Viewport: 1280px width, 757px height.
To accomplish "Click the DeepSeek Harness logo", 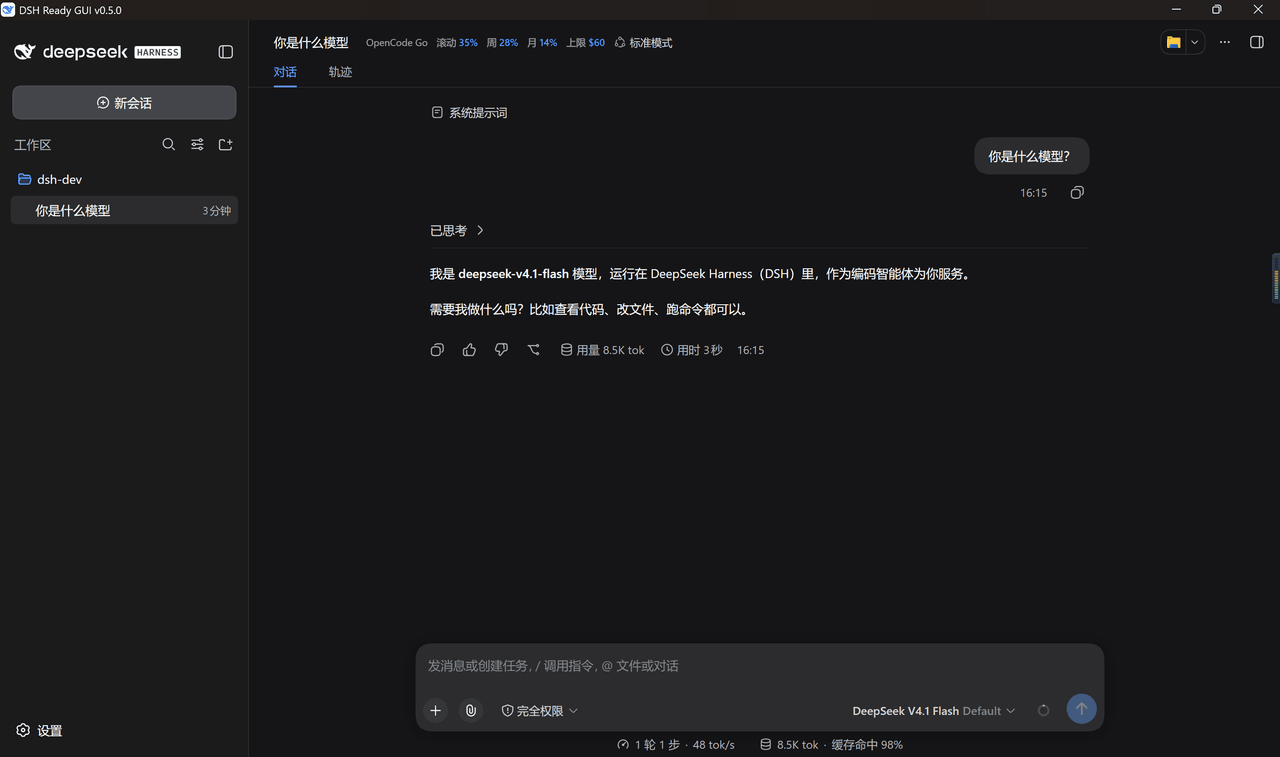I will coord(97,52).
